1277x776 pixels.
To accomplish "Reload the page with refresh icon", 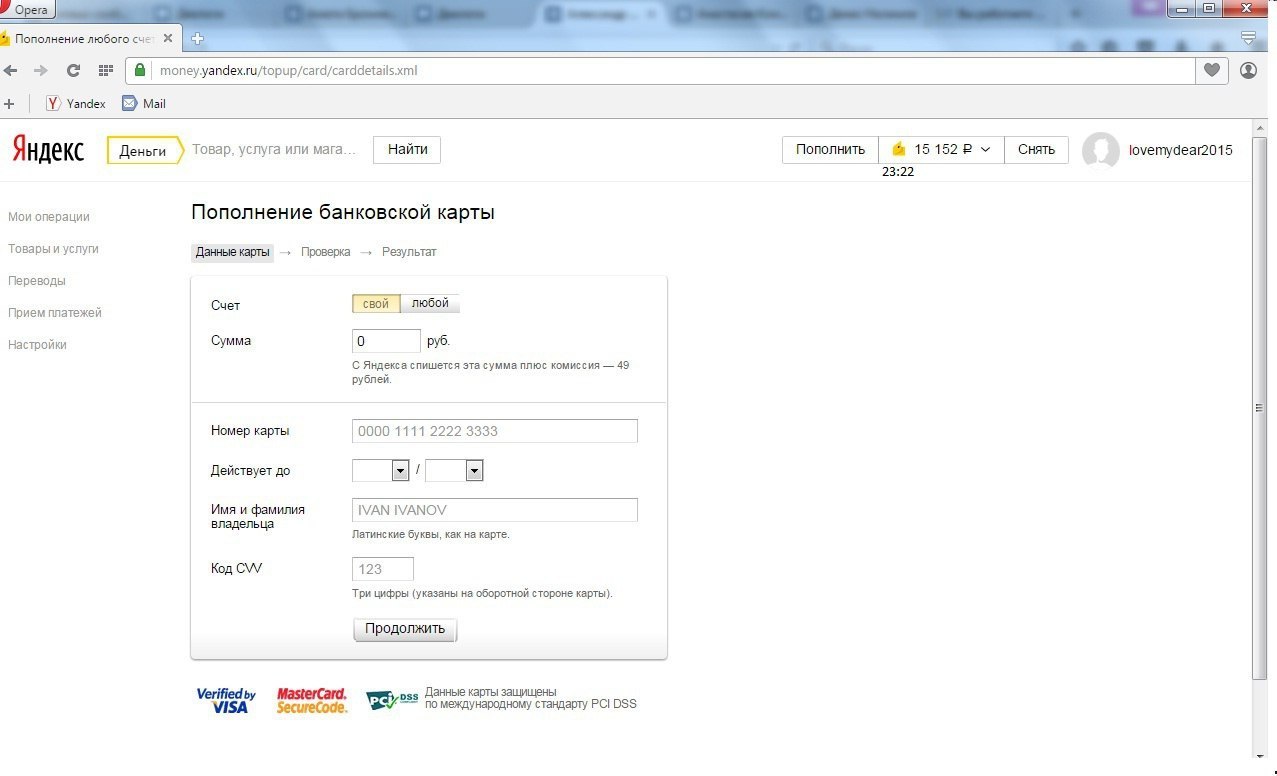I will point(73,70).
